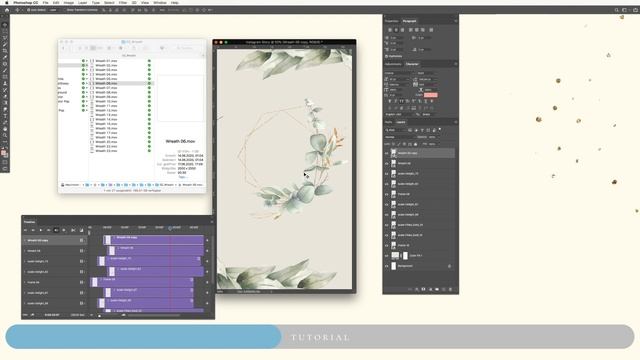Select the Move tool in the toolbar
640x360 pixels.
tap(5, 24)
